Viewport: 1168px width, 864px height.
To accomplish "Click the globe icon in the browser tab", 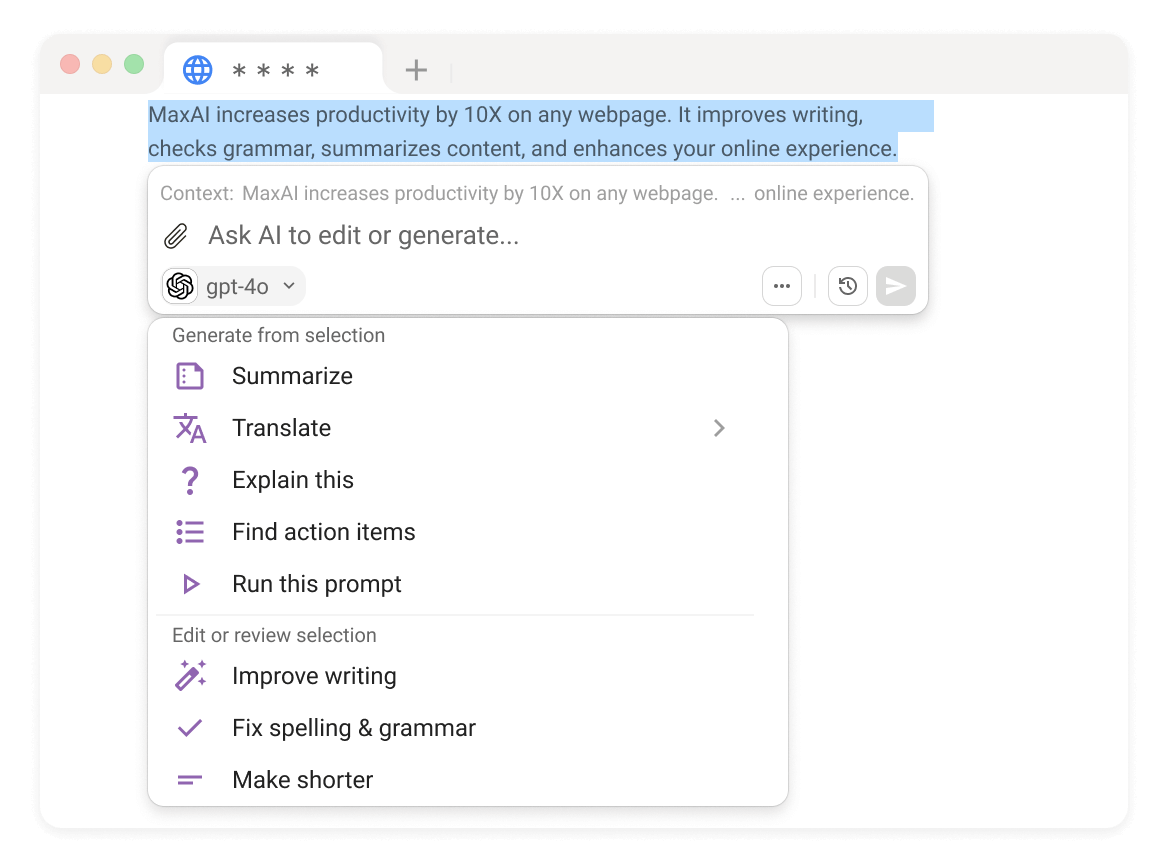I will tap(197, 70).
